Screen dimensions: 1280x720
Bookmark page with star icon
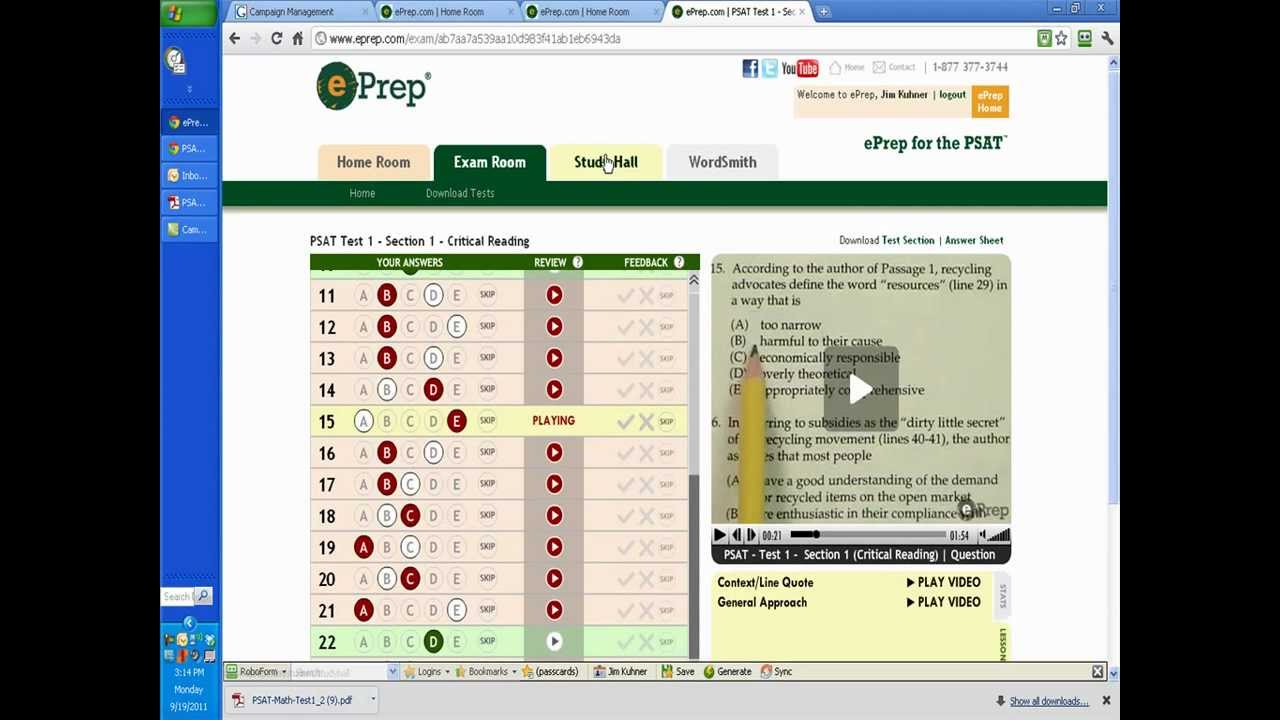click(x=1061, y=38)
